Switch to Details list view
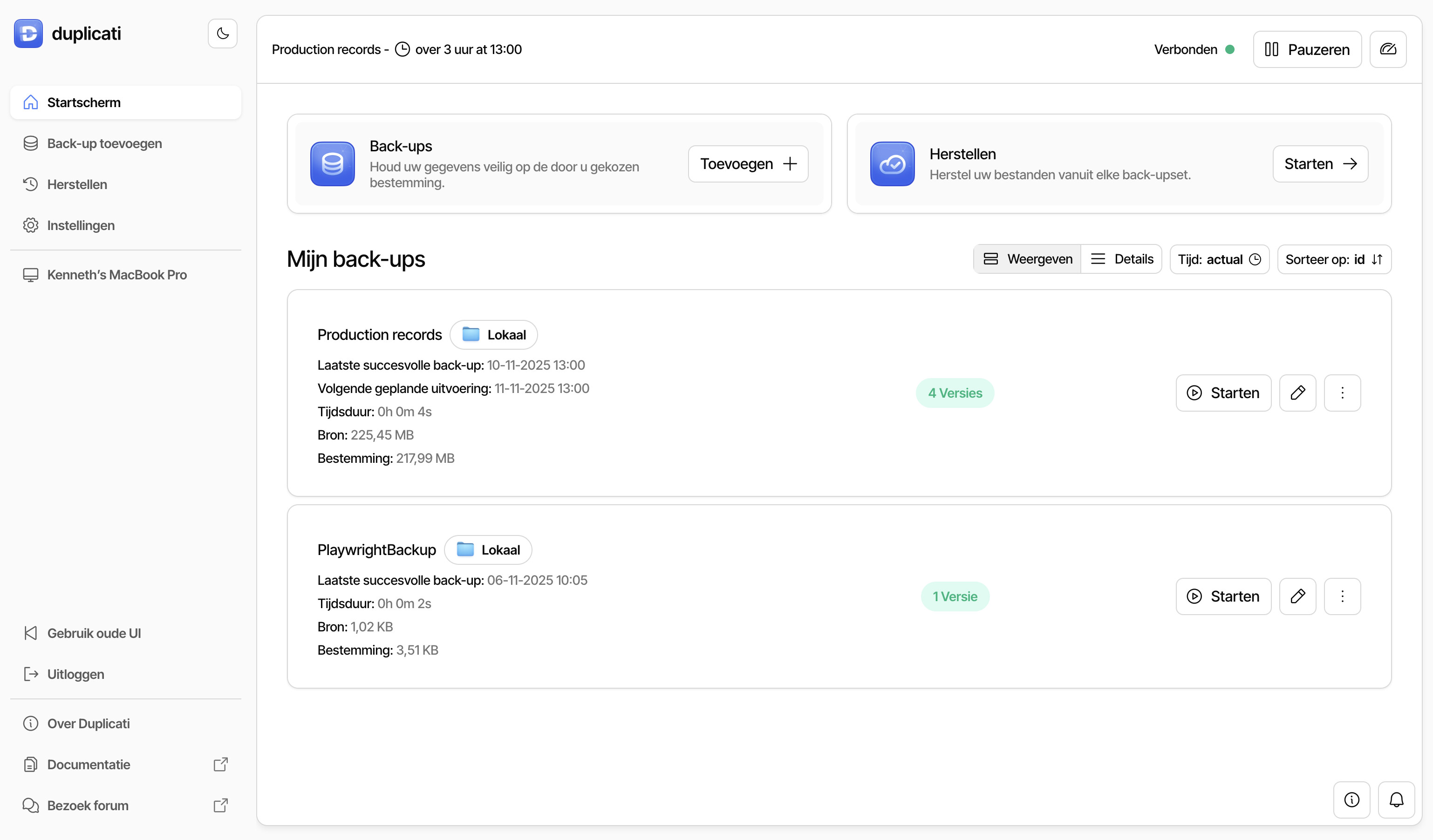Screen dimensions: 1433x840 coord(1121,259)
